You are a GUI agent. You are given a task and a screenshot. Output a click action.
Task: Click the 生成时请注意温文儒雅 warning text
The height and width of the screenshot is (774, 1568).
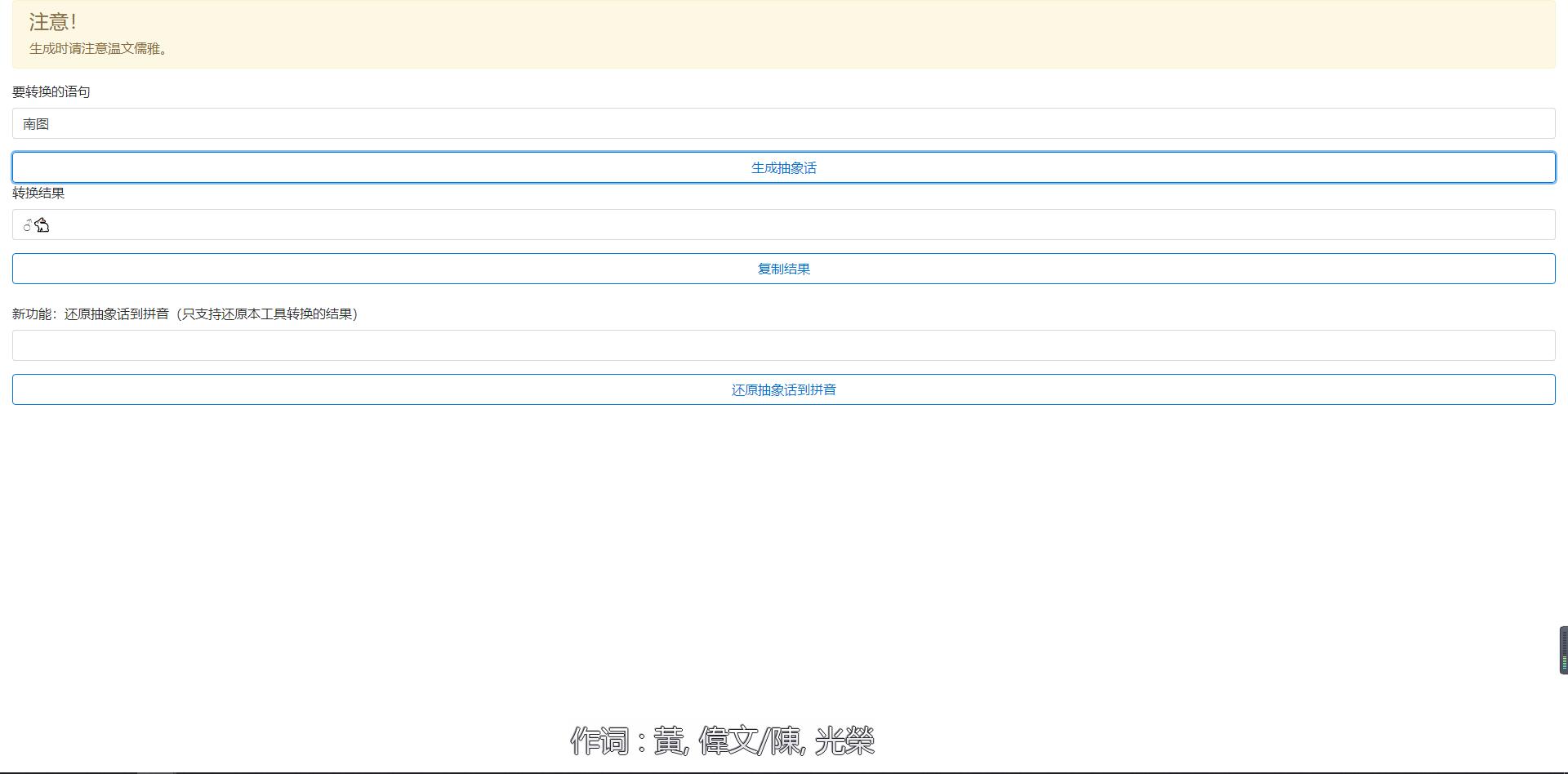pyautogui.click(x=99, y=49)
